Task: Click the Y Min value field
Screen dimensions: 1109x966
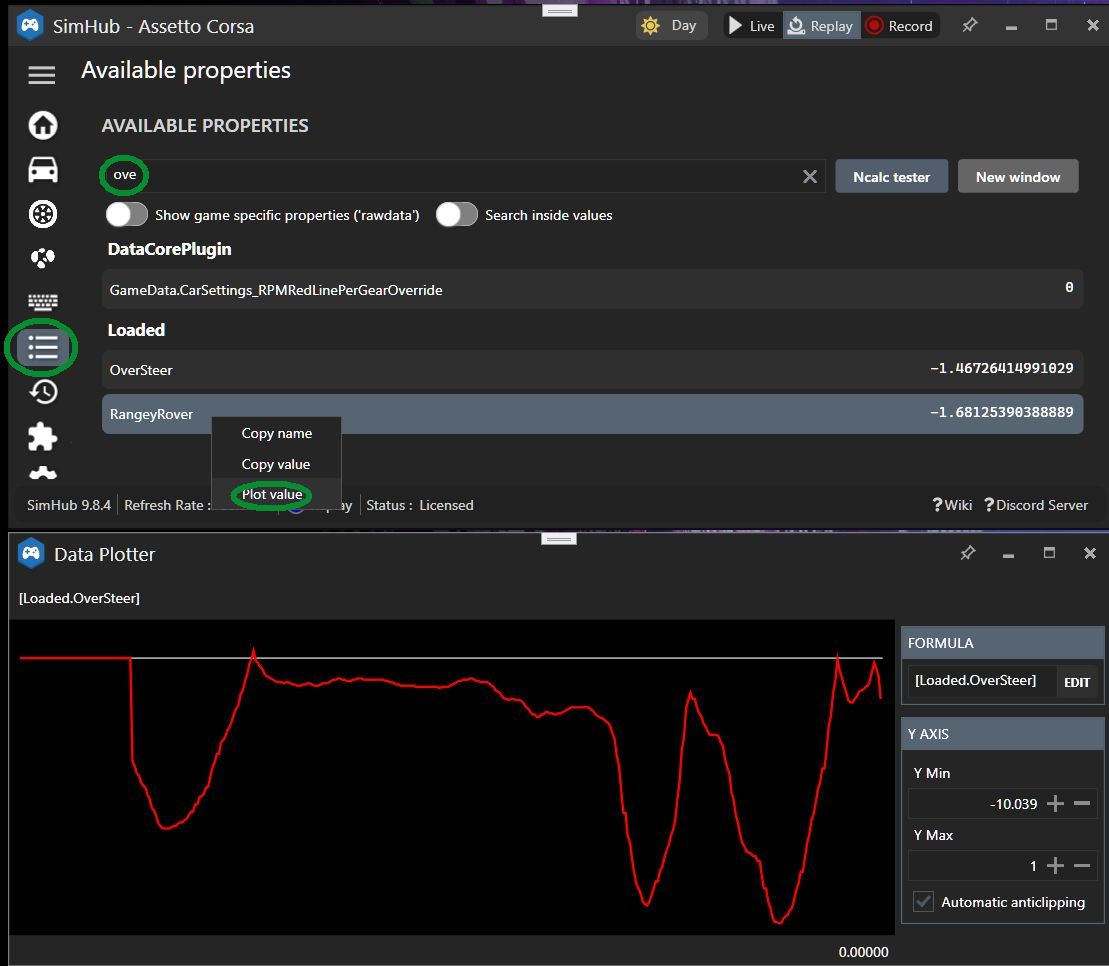Action: coord(975,803)
